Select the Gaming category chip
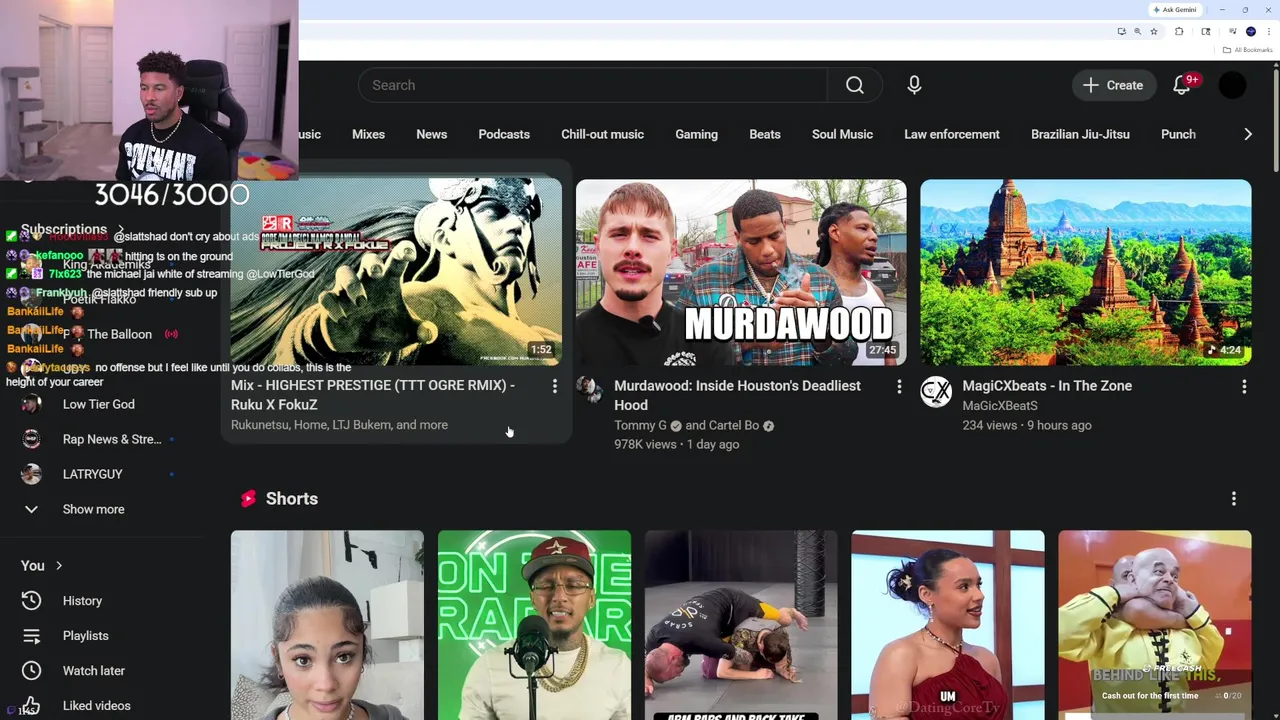This screenshot has height=720, width=1280. [x=696, y=134]
